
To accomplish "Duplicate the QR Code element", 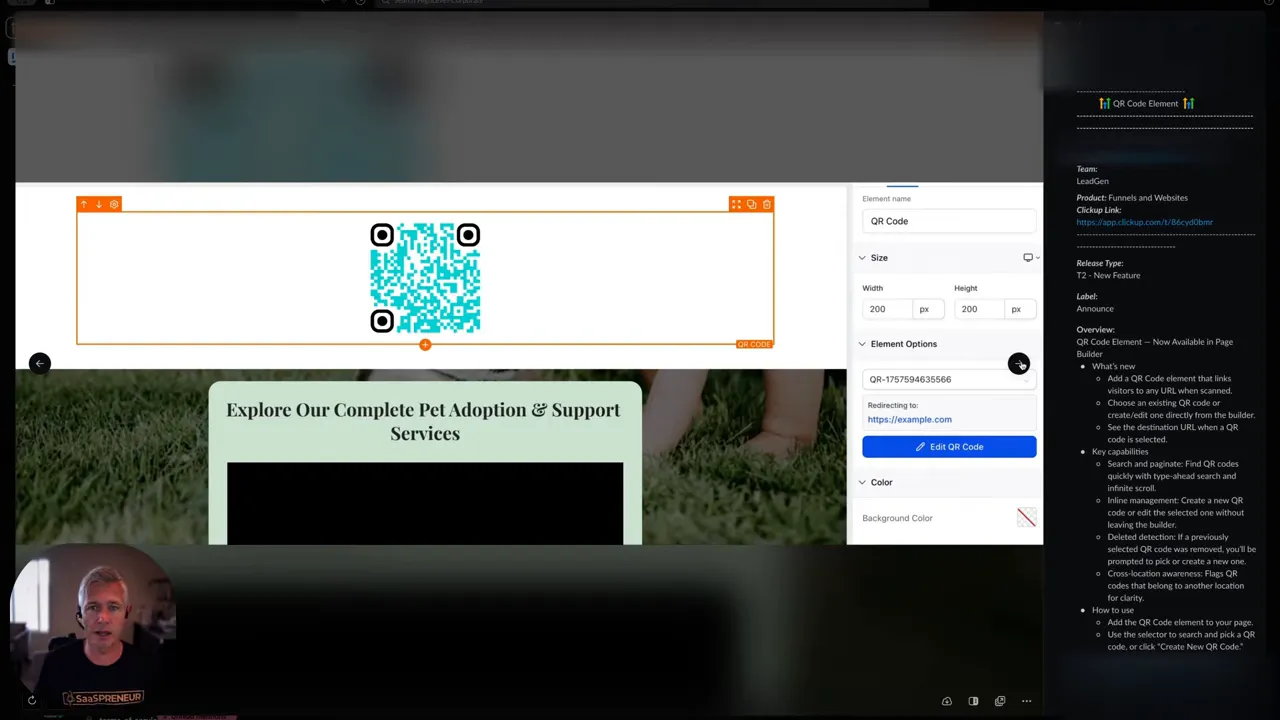I will click(x=751, y=204).
